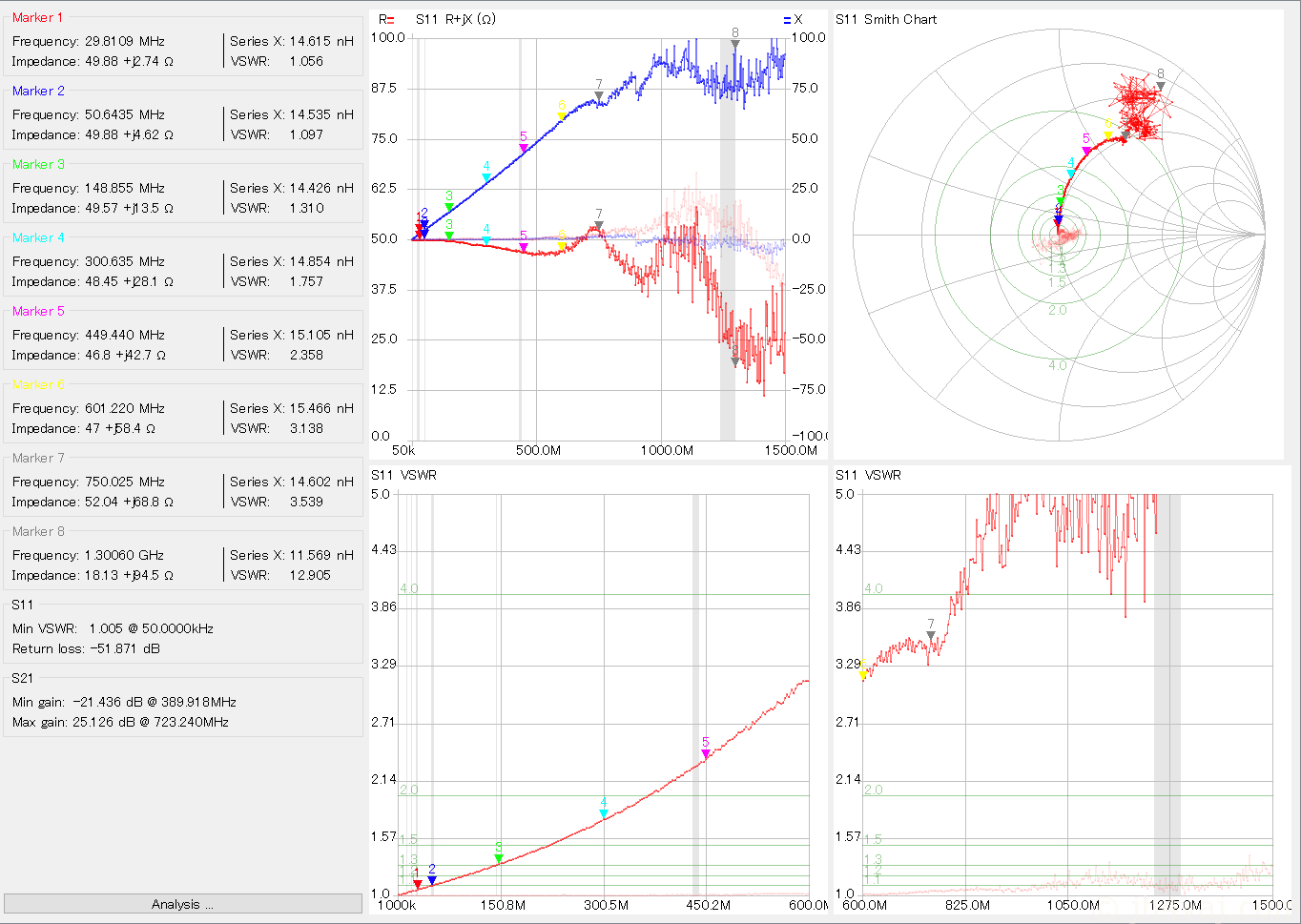
Task: Click the Min VSWR reading 1.005 @ 50.0000kHz
Action: [x=151, y=628]
